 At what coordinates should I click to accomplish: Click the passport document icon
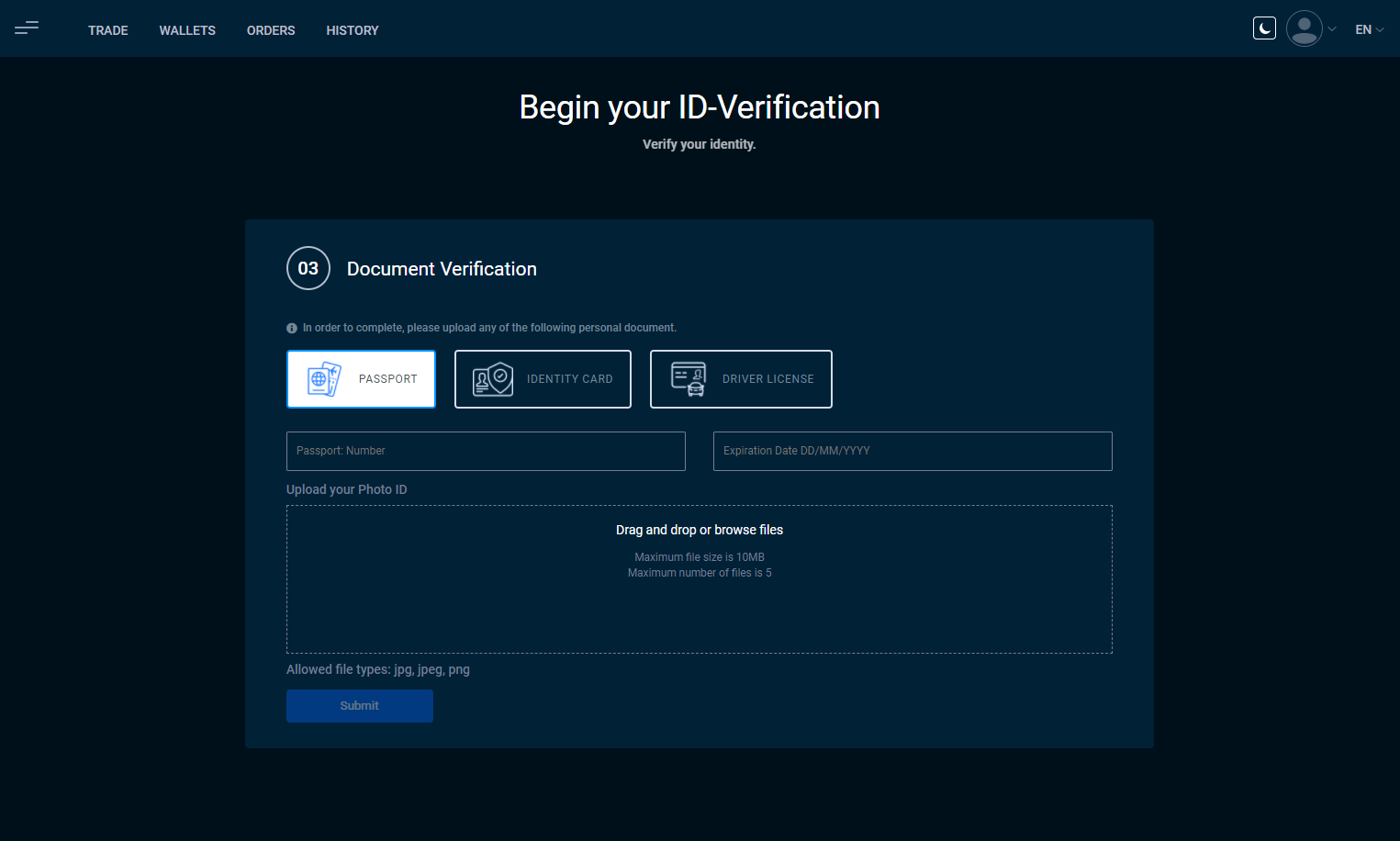[x=323, y=379]
